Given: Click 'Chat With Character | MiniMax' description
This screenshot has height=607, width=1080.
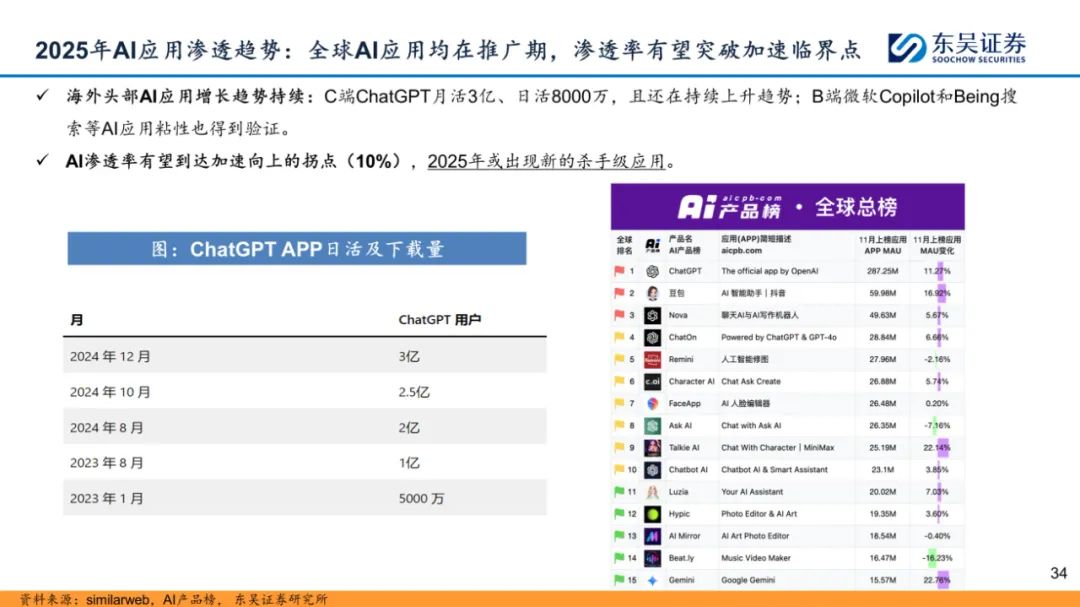Looking at the screenshot, I should [x=778, y=448].
